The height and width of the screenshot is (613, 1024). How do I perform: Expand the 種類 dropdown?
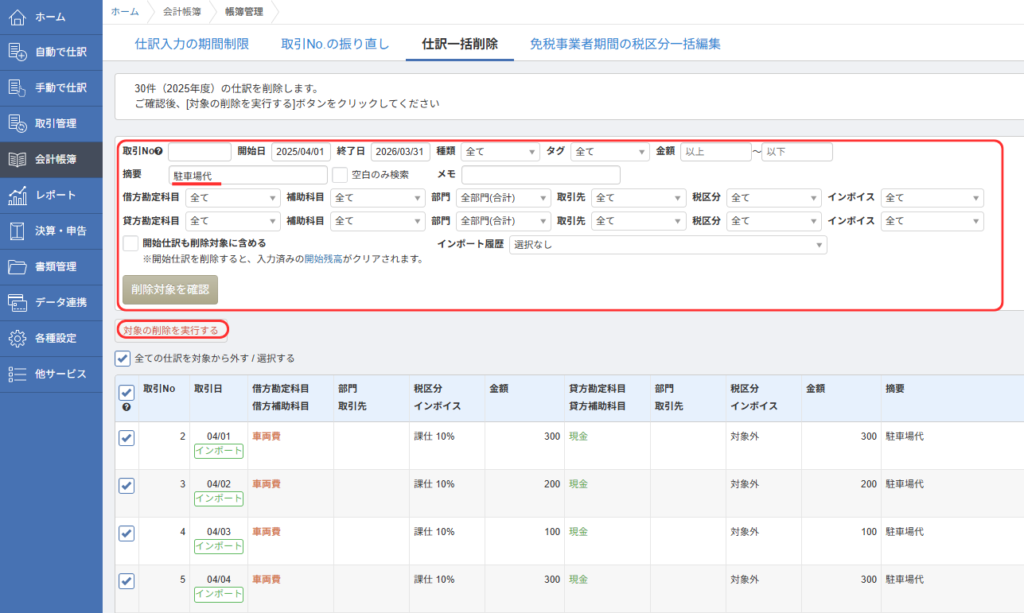click(500, 152)
